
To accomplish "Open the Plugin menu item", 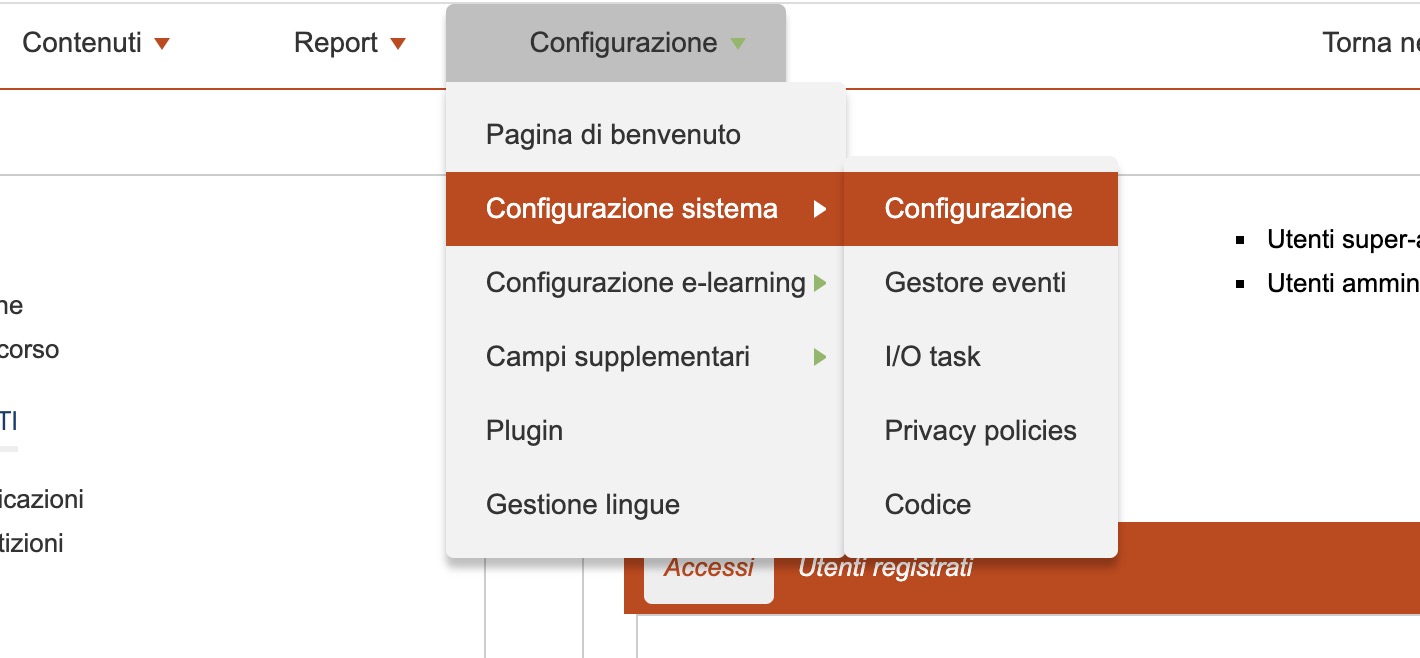I will (524, 431).
